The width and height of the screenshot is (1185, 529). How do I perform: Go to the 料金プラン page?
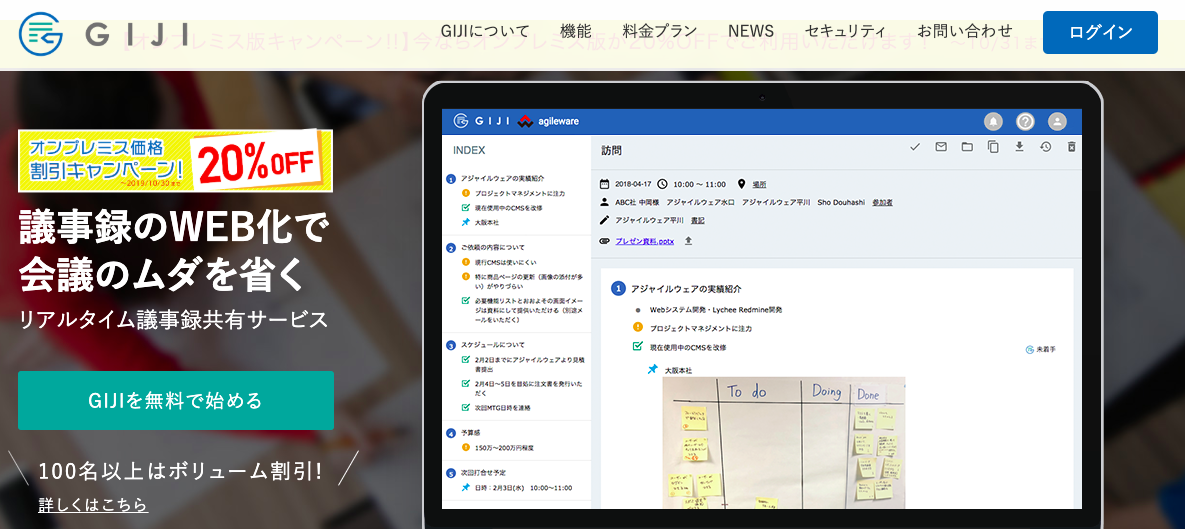(660, 32)
